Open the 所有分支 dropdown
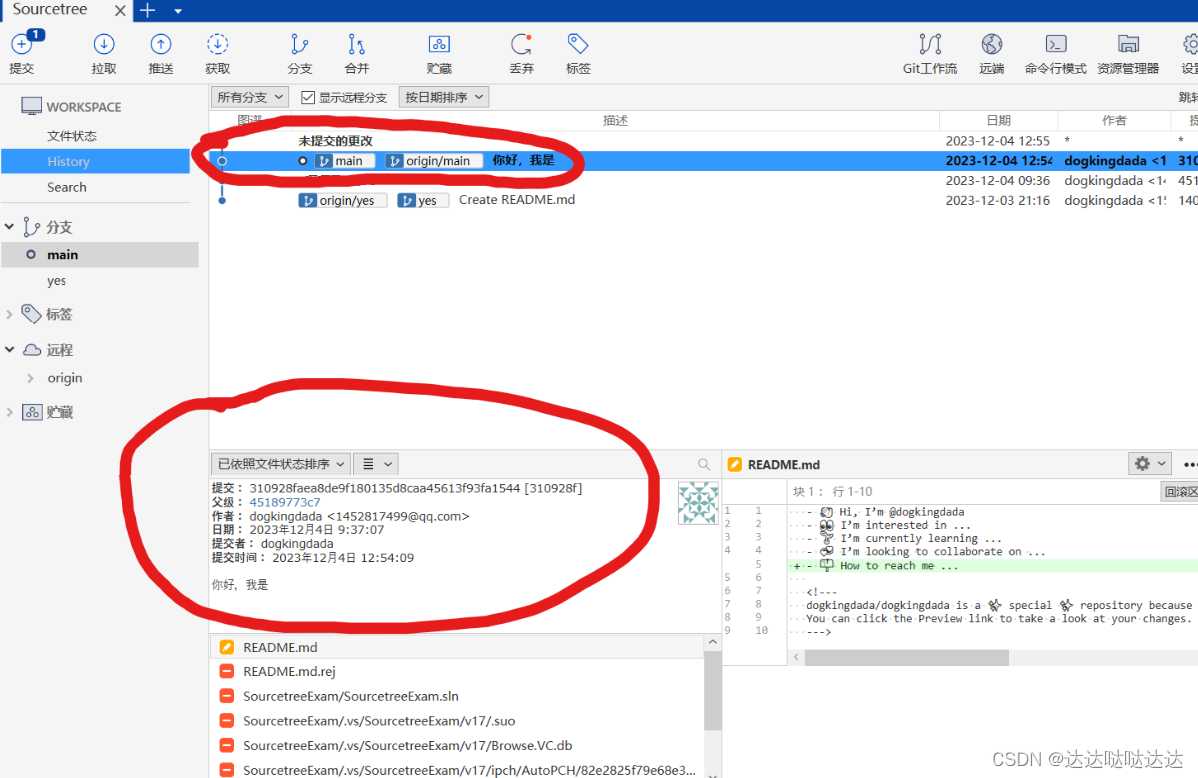Screen dimensions: 1198x778 click(250, 97)
